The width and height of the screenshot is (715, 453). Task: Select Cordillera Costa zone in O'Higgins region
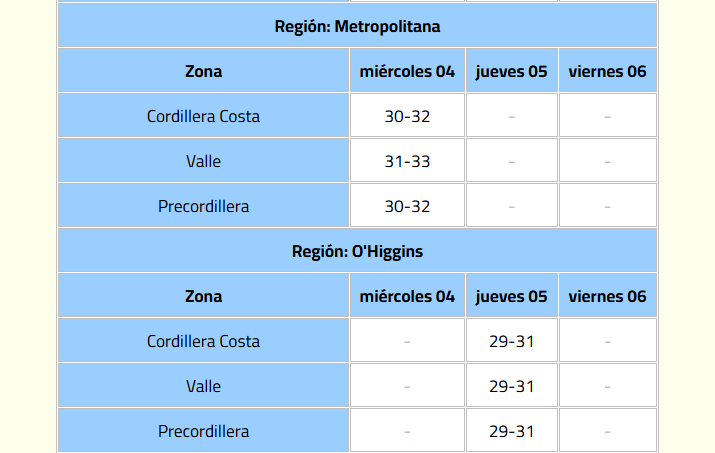[x=203, y=341]
